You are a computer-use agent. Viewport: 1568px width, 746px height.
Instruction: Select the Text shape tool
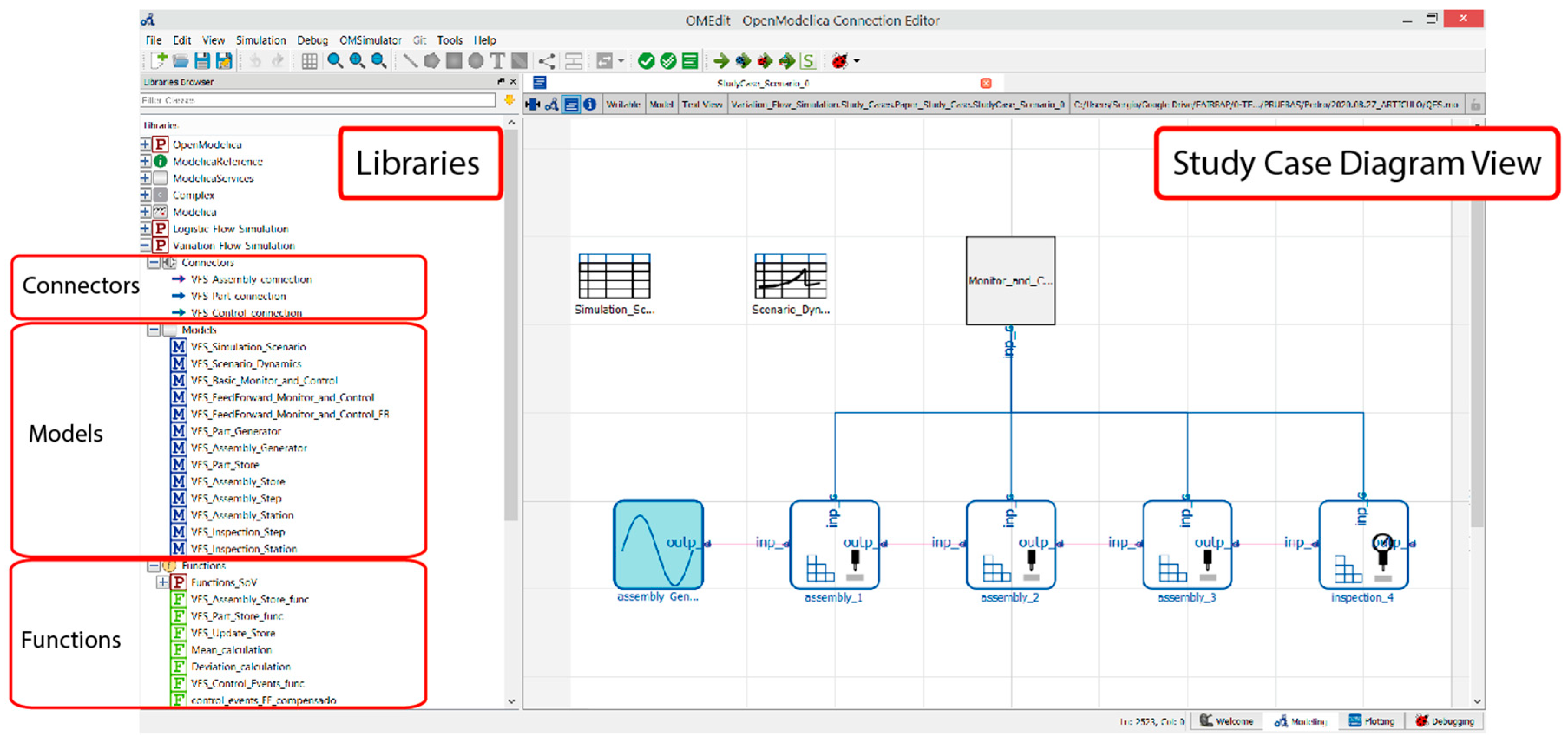pyautogui.click(x=497, y=61)
